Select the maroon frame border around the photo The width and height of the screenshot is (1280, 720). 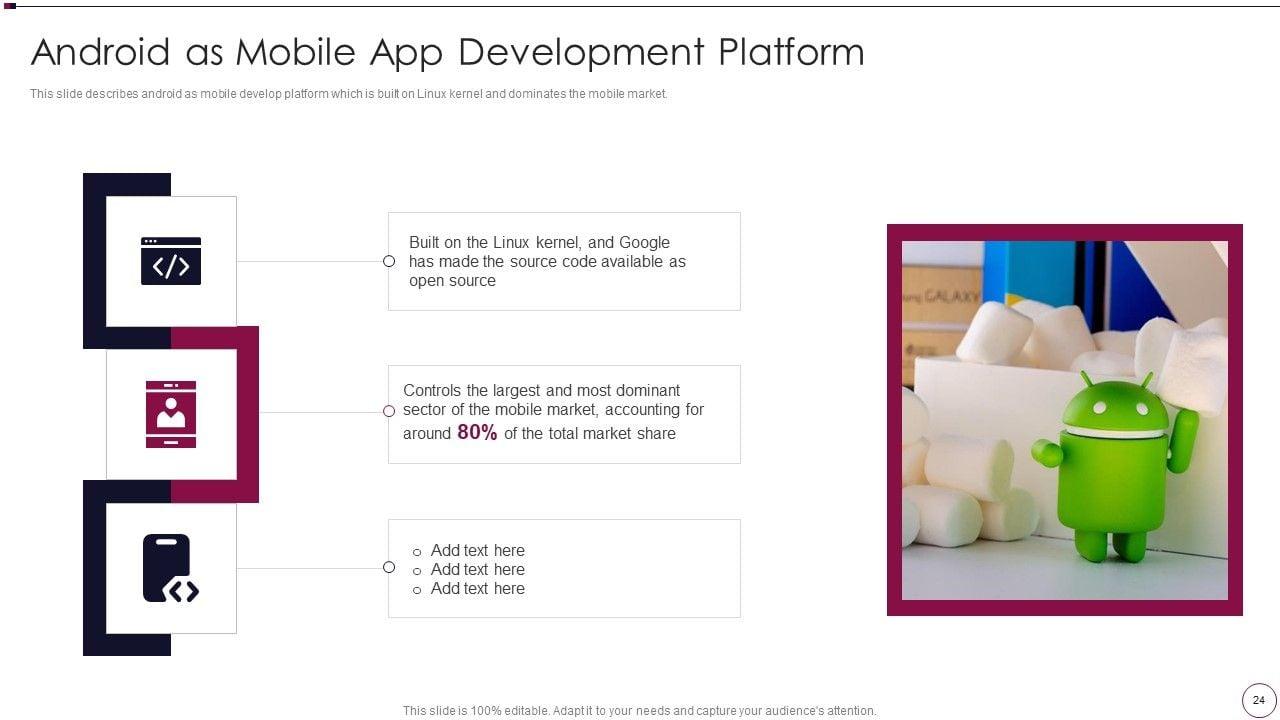tap(894, 420)
